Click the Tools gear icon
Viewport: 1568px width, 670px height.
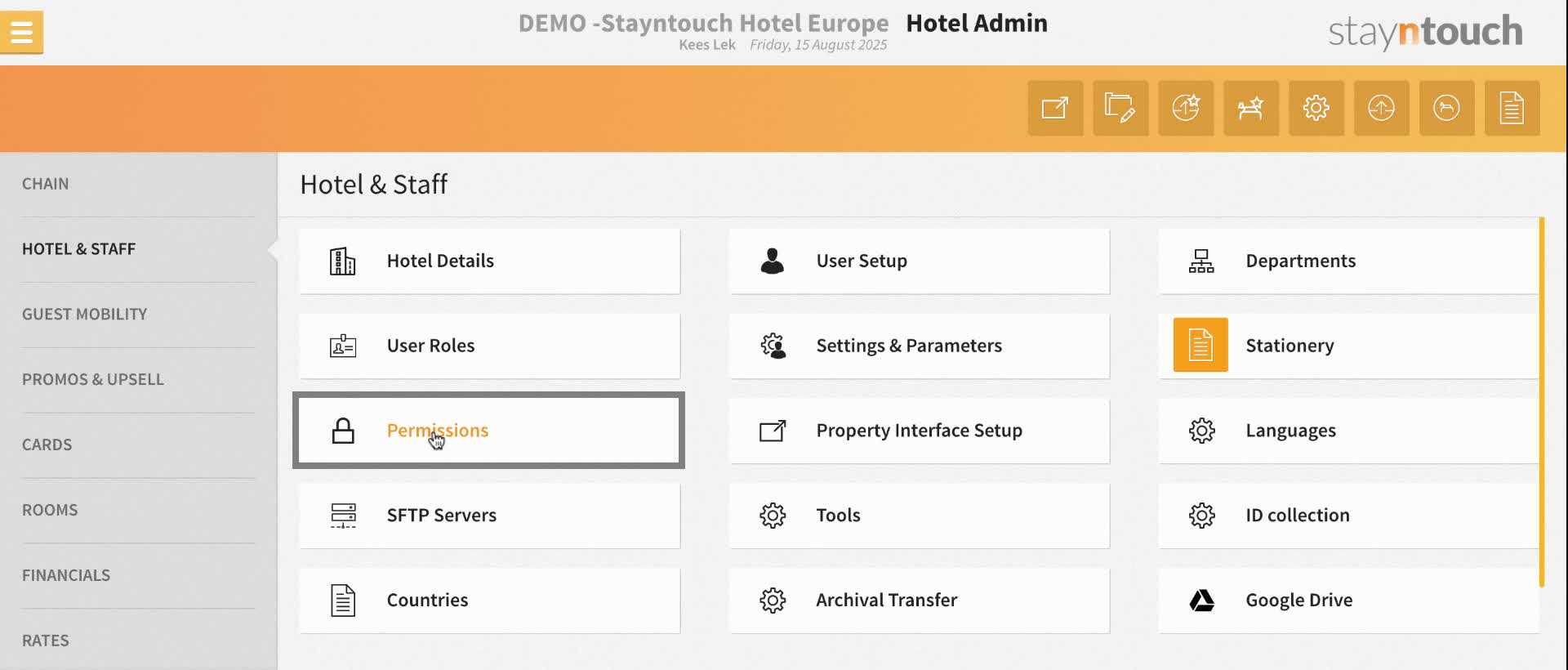(773, 516)
